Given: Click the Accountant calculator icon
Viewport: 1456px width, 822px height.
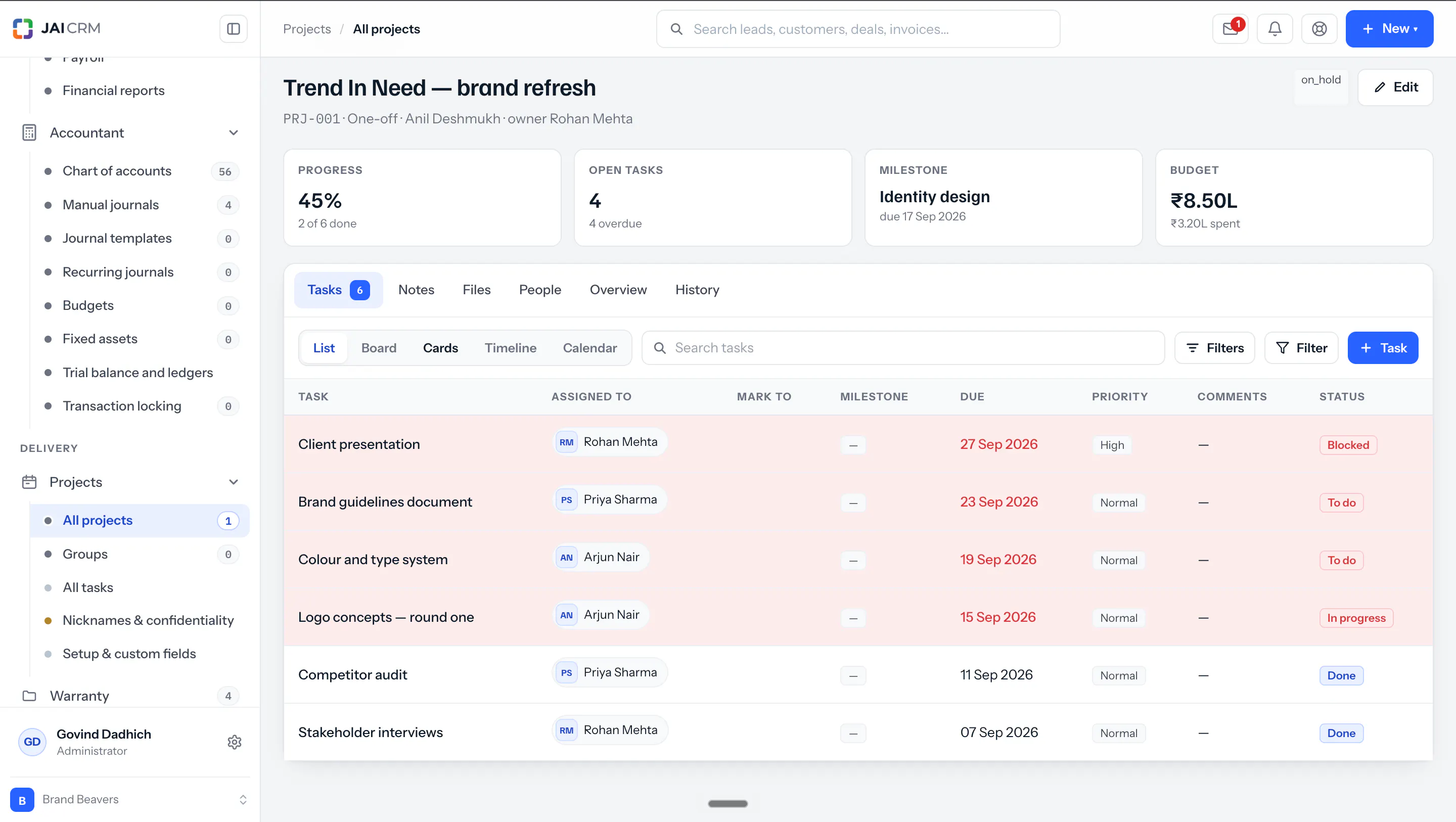Looking at the screenshot, I should (29, 132).
